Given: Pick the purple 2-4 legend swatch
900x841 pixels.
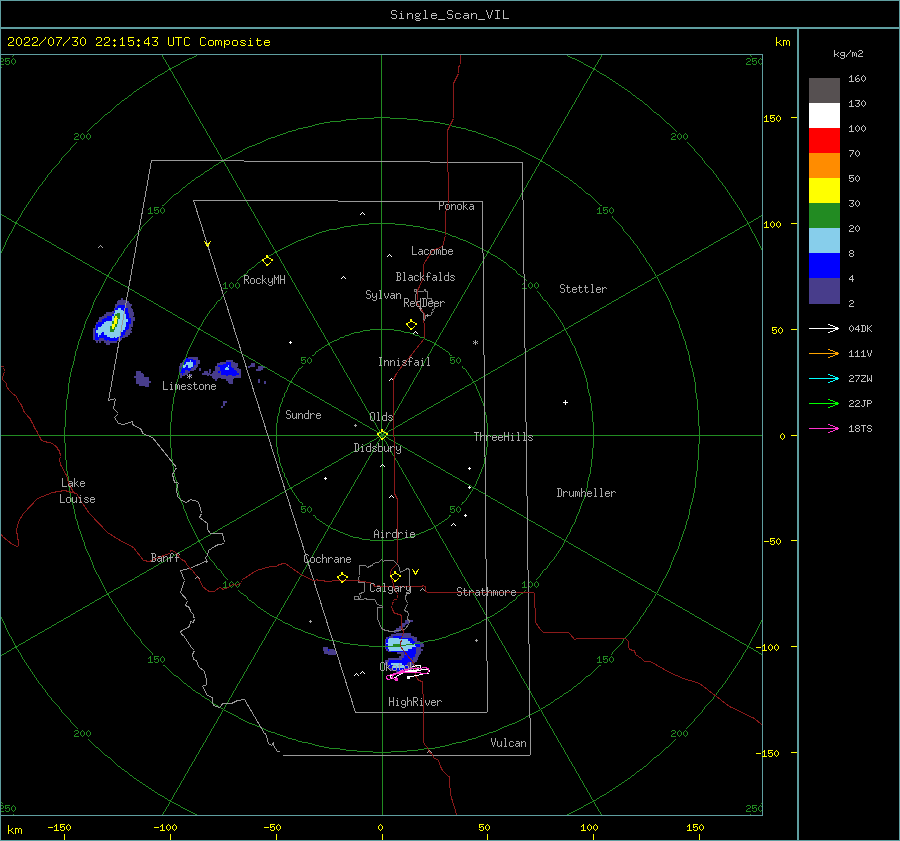Looking at the screenshot, I should (x=824, y=291).
